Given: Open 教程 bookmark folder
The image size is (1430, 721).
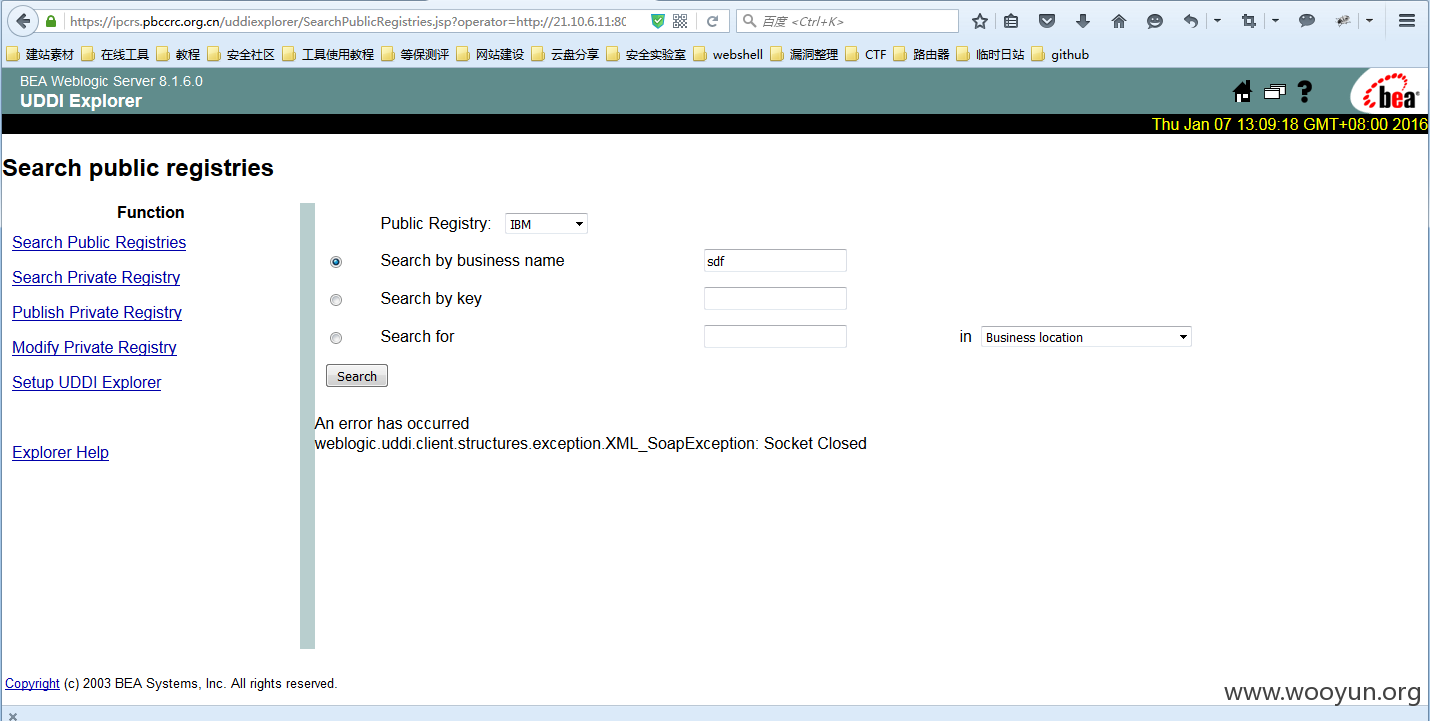Looking at the screenshot, I should pyautogui.click(x=177, y=54).
